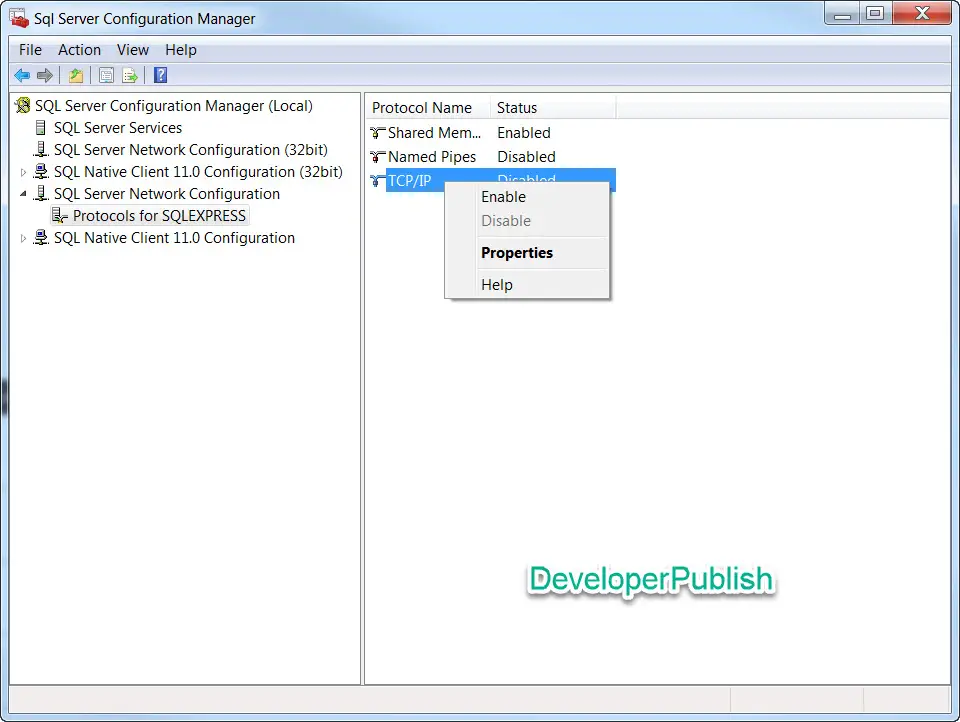Select Protocols for SQLEXPRESS tree item

[159, 216]
